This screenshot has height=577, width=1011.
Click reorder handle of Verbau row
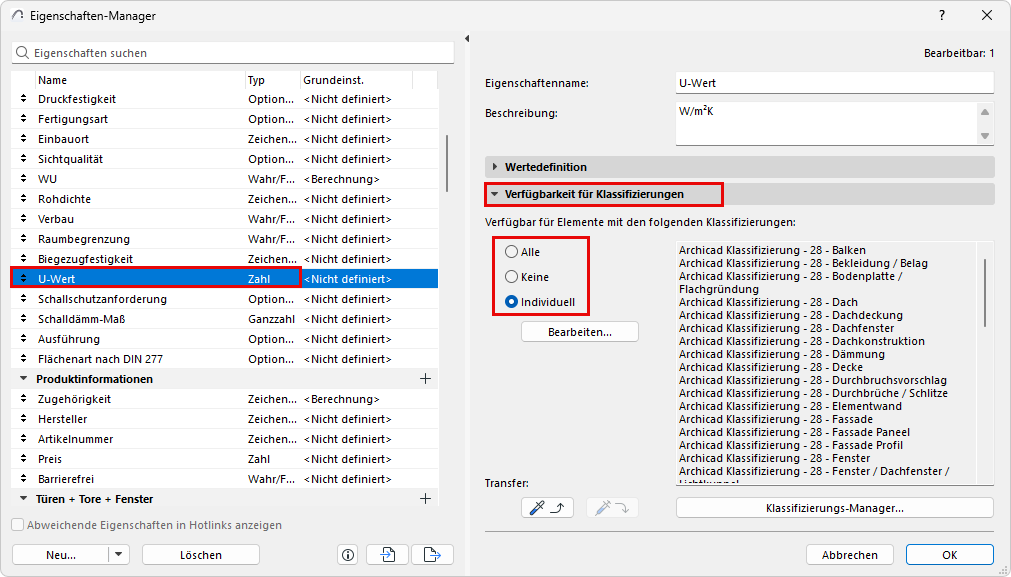tap(24, 219)
